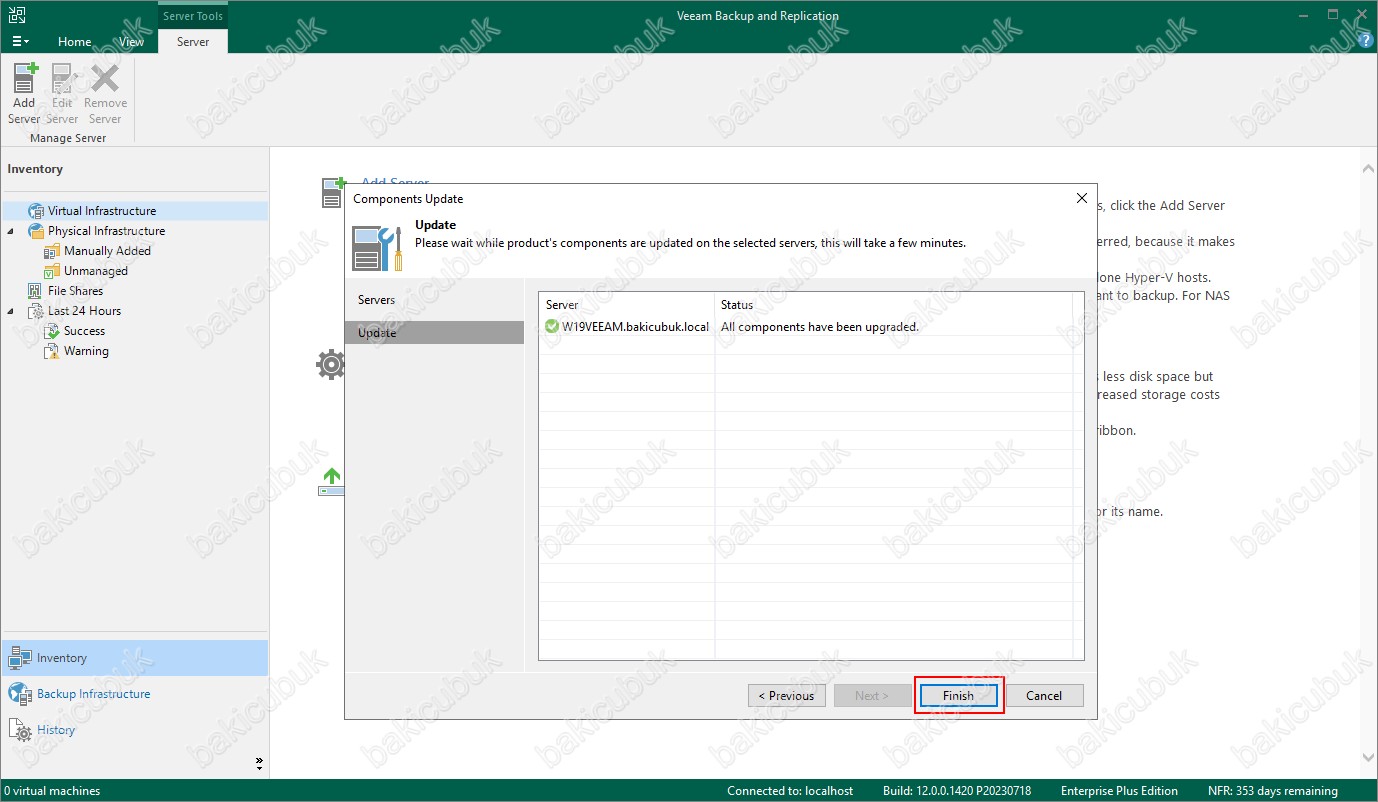Switch to the Home ribbon tab

pyautogui.click(x=75, y=42)
